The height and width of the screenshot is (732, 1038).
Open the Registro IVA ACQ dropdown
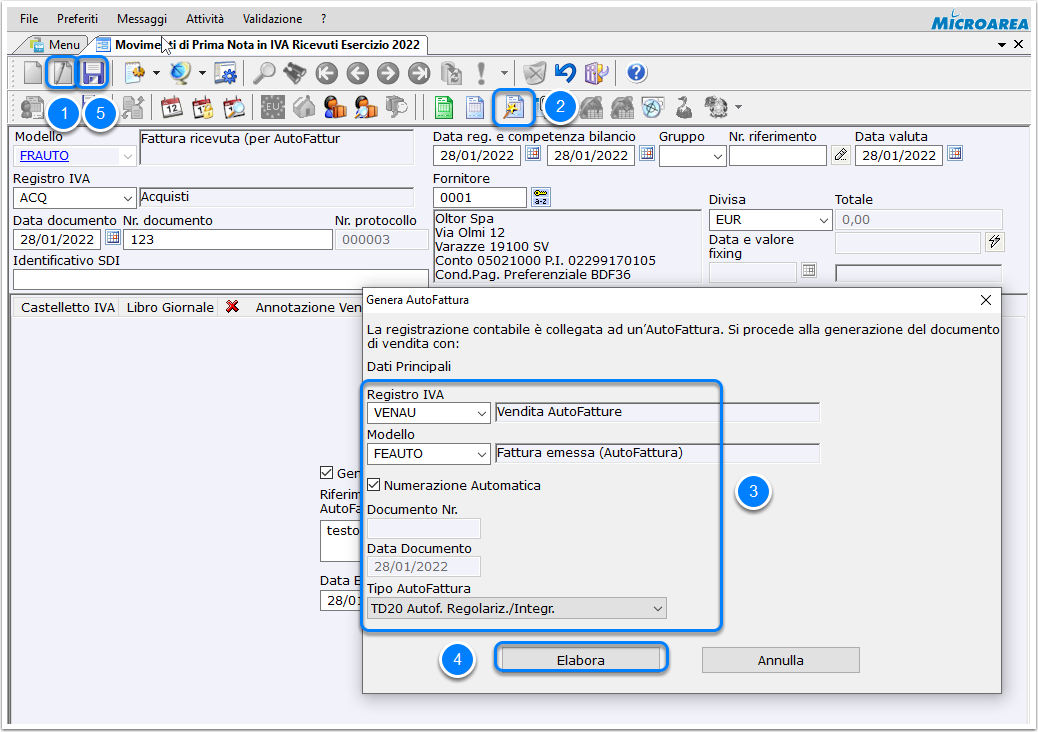click(128, 199)
